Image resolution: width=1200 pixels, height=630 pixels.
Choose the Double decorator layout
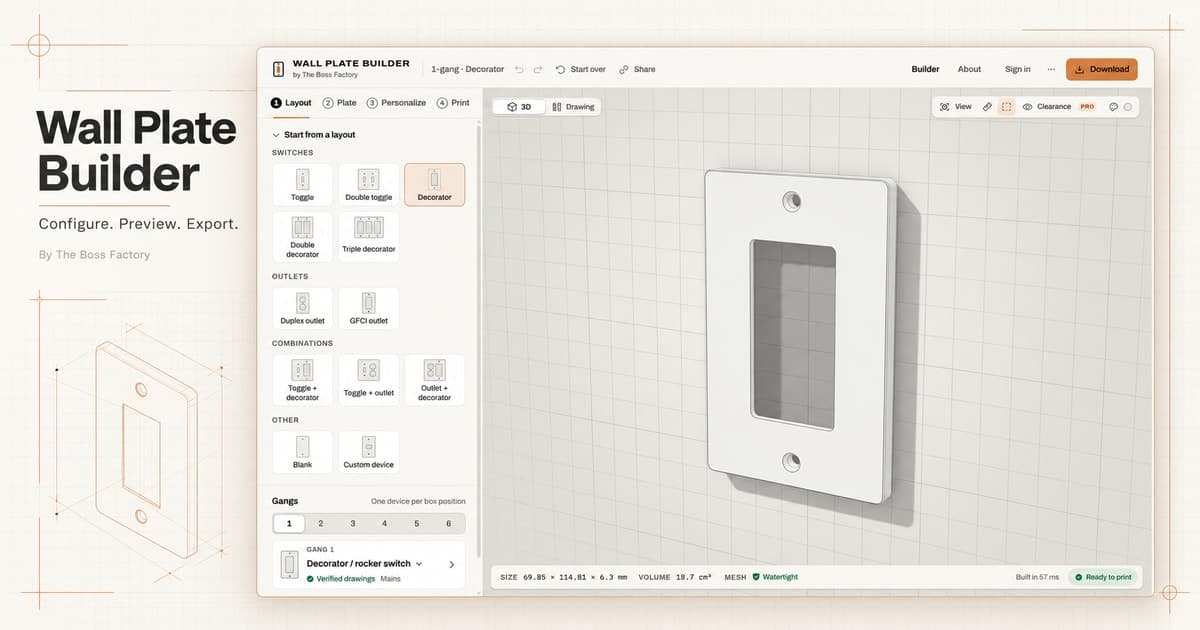(x=302, y=237)
